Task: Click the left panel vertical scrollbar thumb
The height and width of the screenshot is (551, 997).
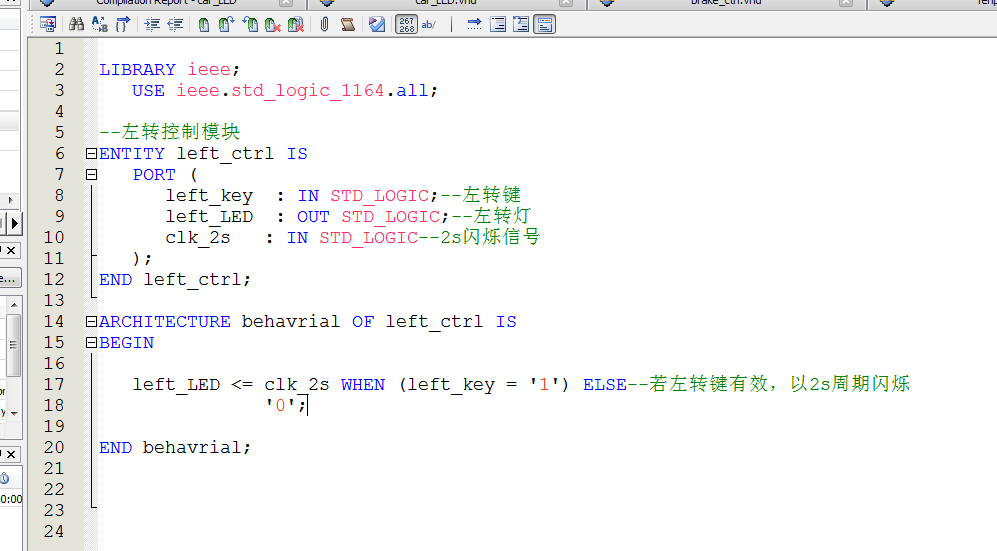Action: coord(13,344)
